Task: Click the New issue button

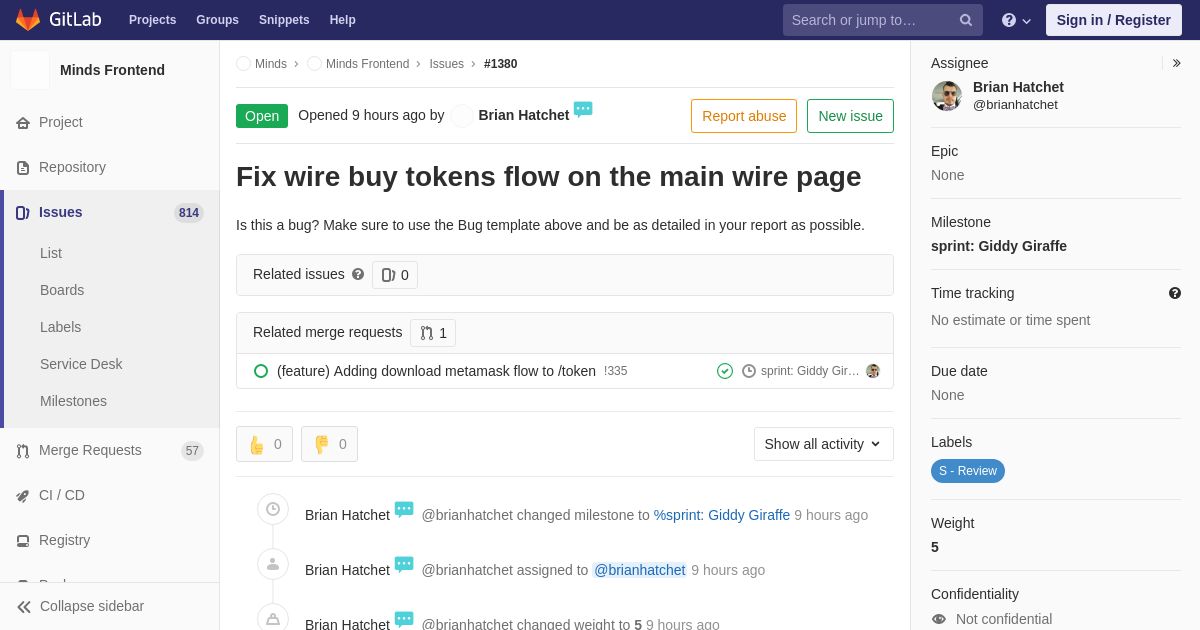Action: click(x=851, y=116)
